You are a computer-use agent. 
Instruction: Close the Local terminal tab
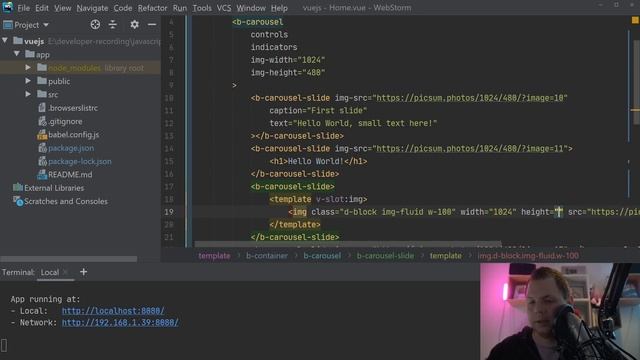(x=65, y=272)
